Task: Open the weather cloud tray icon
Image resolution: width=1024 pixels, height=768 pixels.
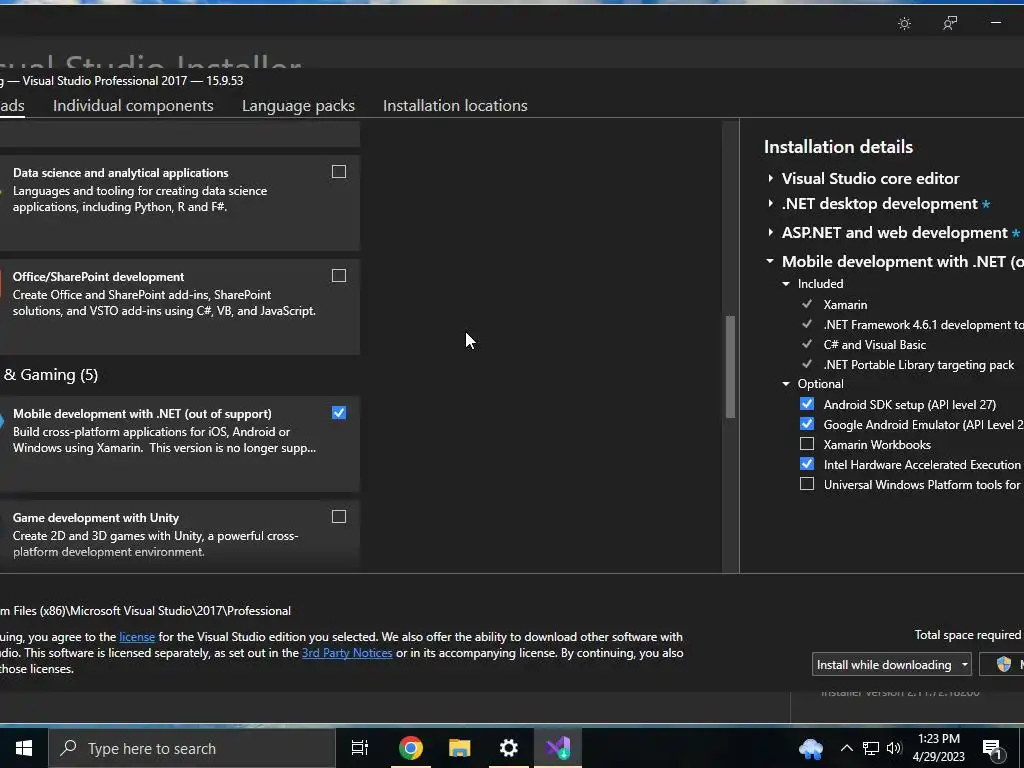Action: [811, 748]
